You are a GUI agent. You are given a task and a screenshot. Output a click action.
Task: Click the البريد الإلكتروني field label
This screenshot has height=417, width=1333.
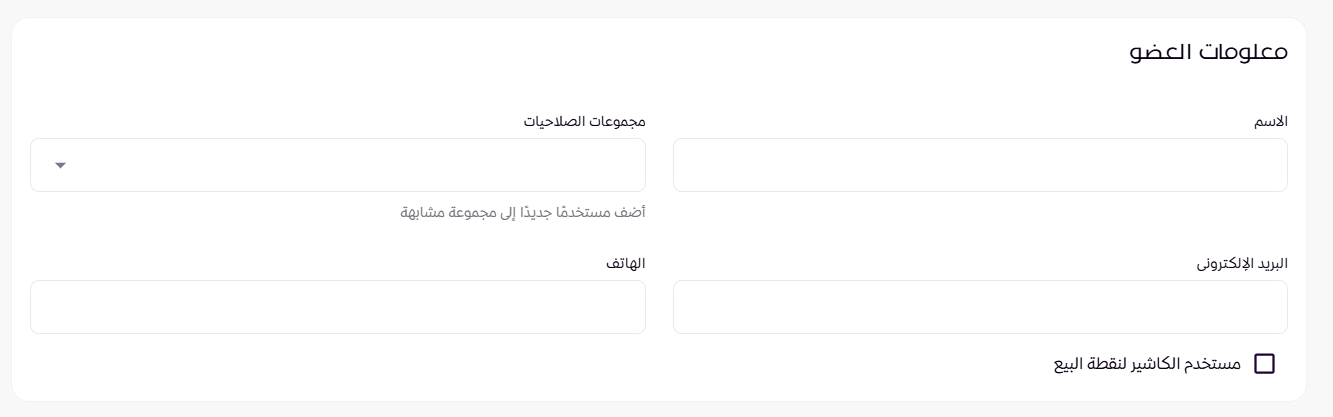point(1242,264)
